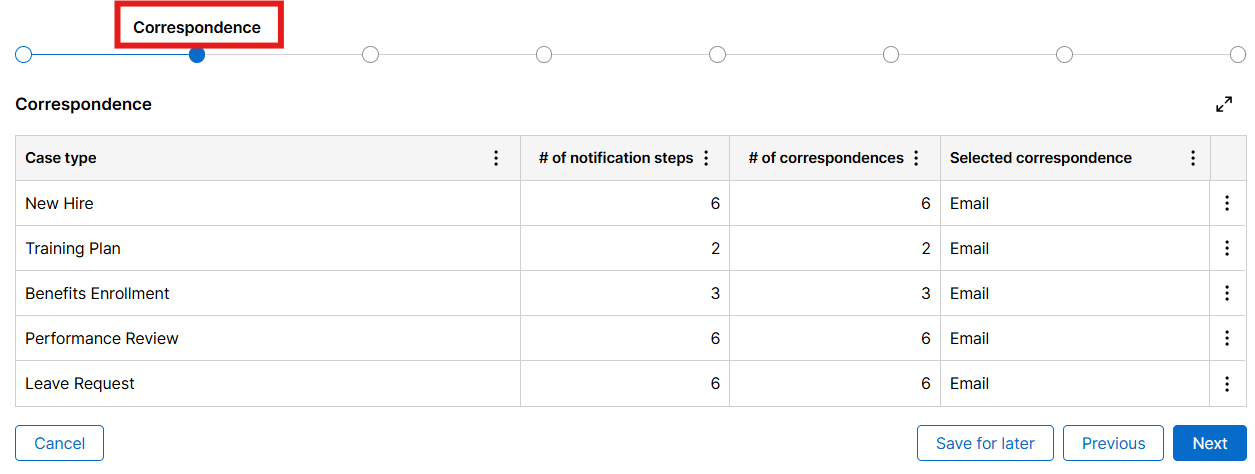The height and width of the screenshot is (474, 1255).
Task: Open row actions for Training Plan
Action: point(1227,248)
